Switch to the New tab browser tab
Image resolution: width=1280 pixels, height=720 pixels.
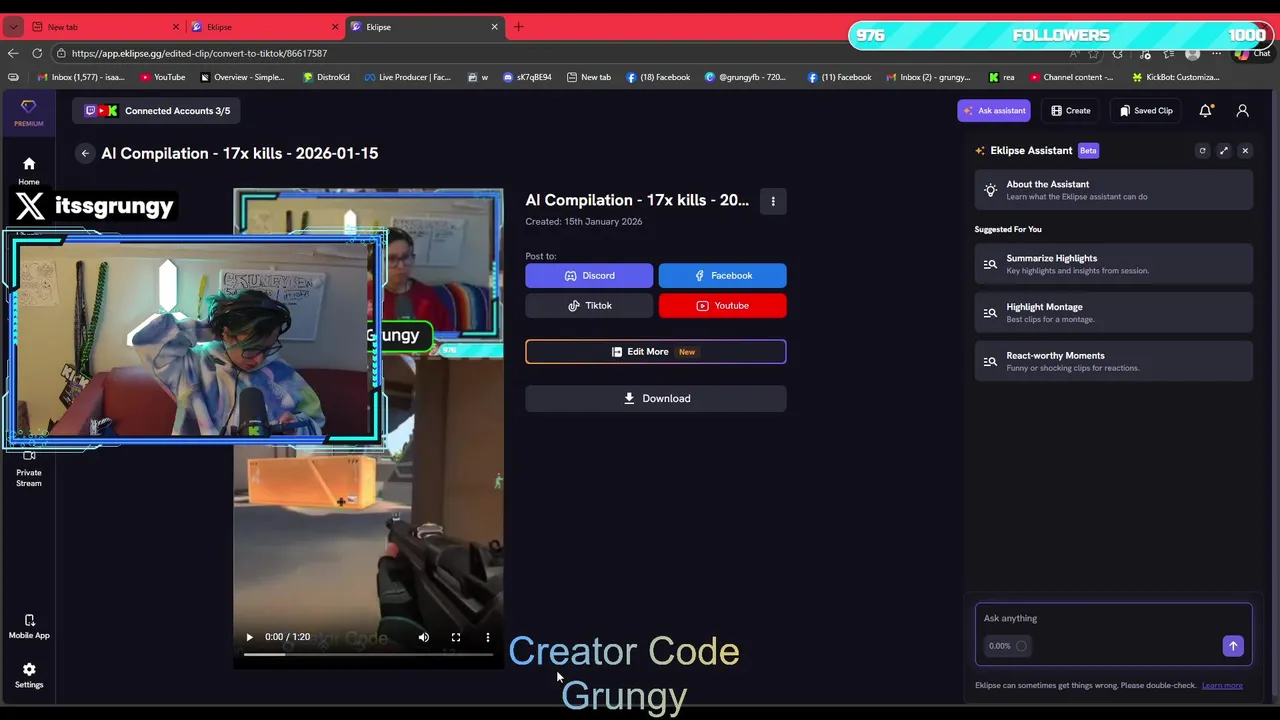[105, 27]
